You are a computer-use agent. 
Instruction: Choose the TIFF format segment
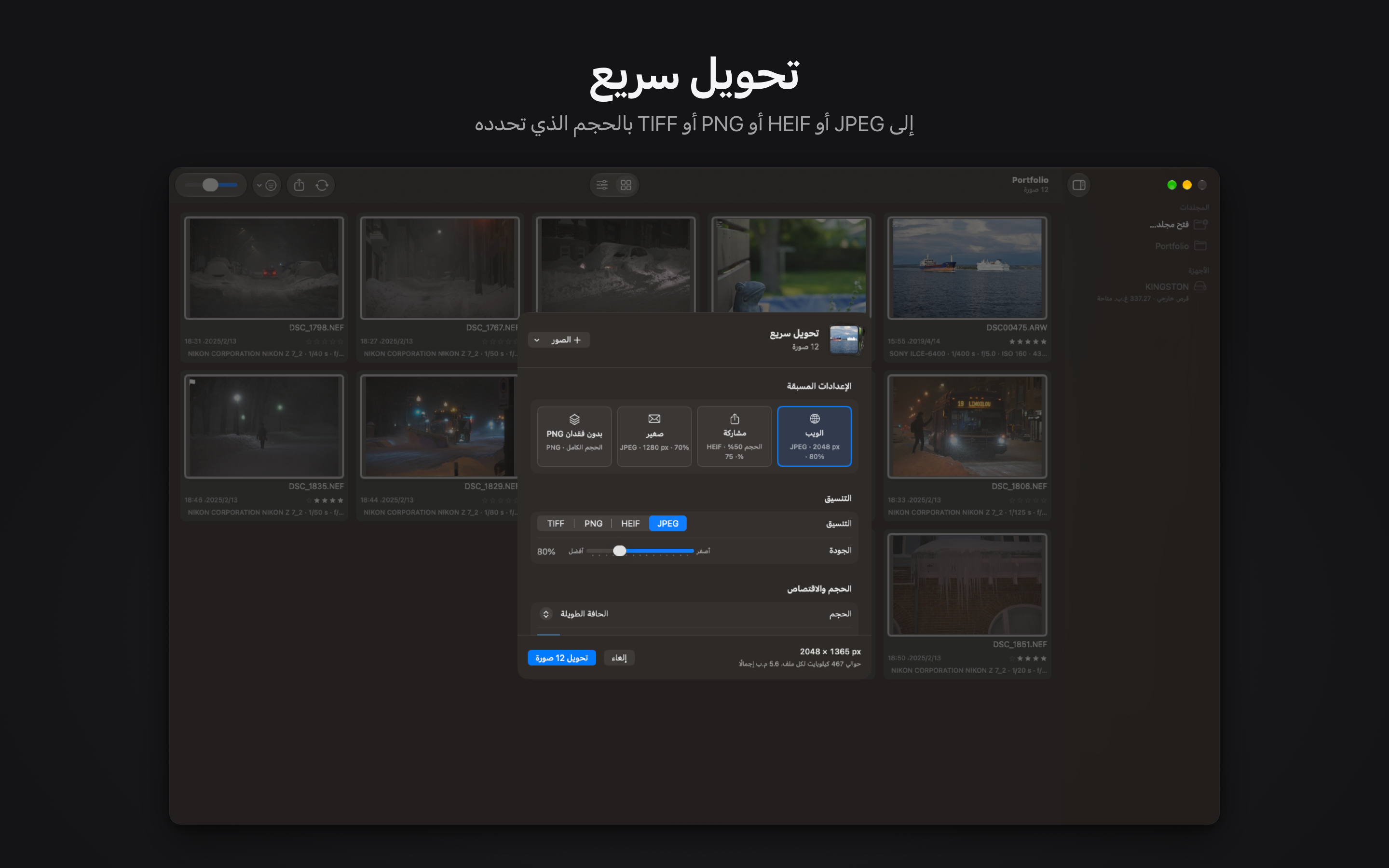pyautogui.click(x=556, y=524)
